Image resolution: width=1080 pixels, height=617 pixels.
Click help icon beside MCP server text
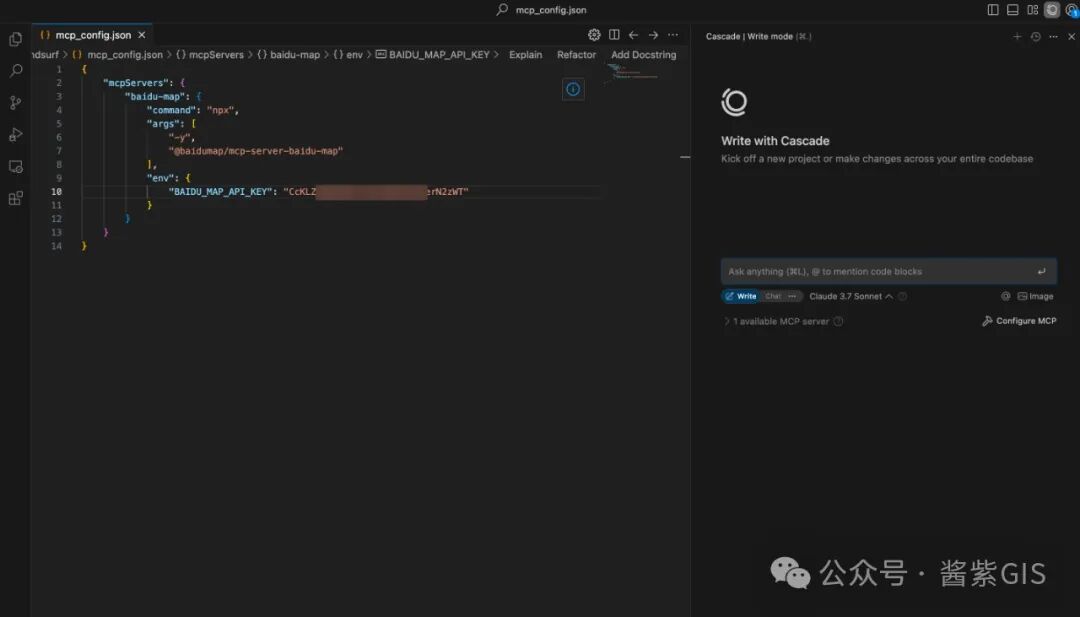[838, 321]
